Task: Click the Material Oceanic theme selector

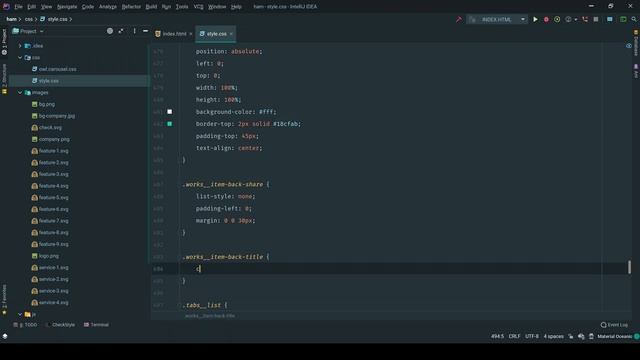Action: 615,336
